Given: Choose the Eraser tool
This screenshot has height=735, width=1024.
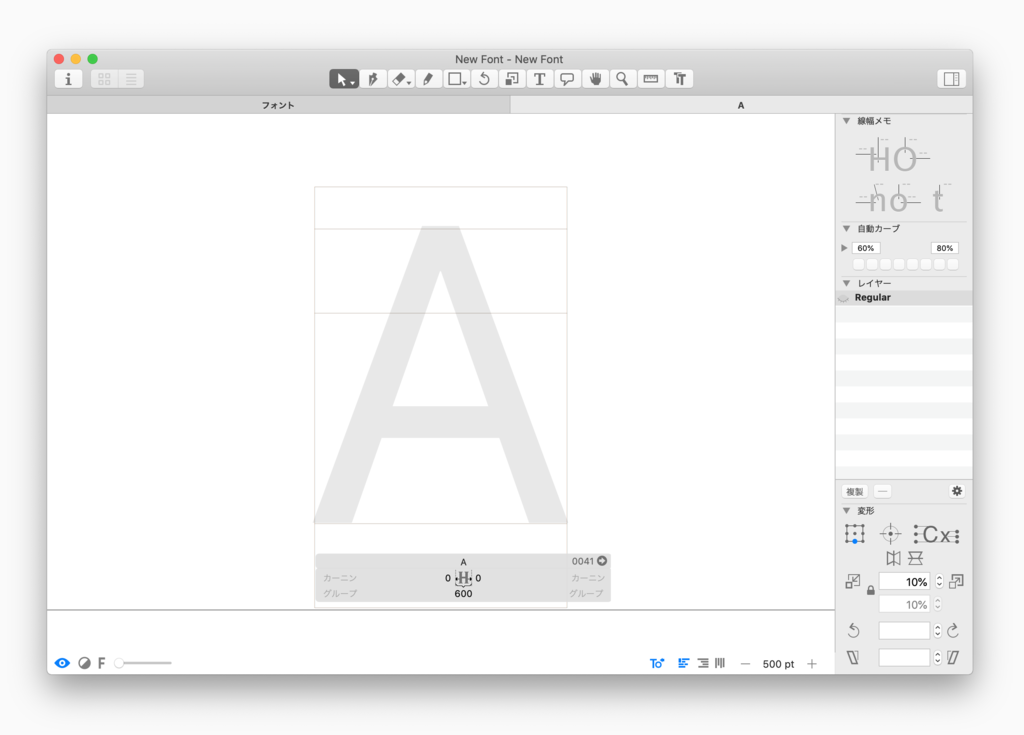Looking at the screenshot, I should 400,79.
